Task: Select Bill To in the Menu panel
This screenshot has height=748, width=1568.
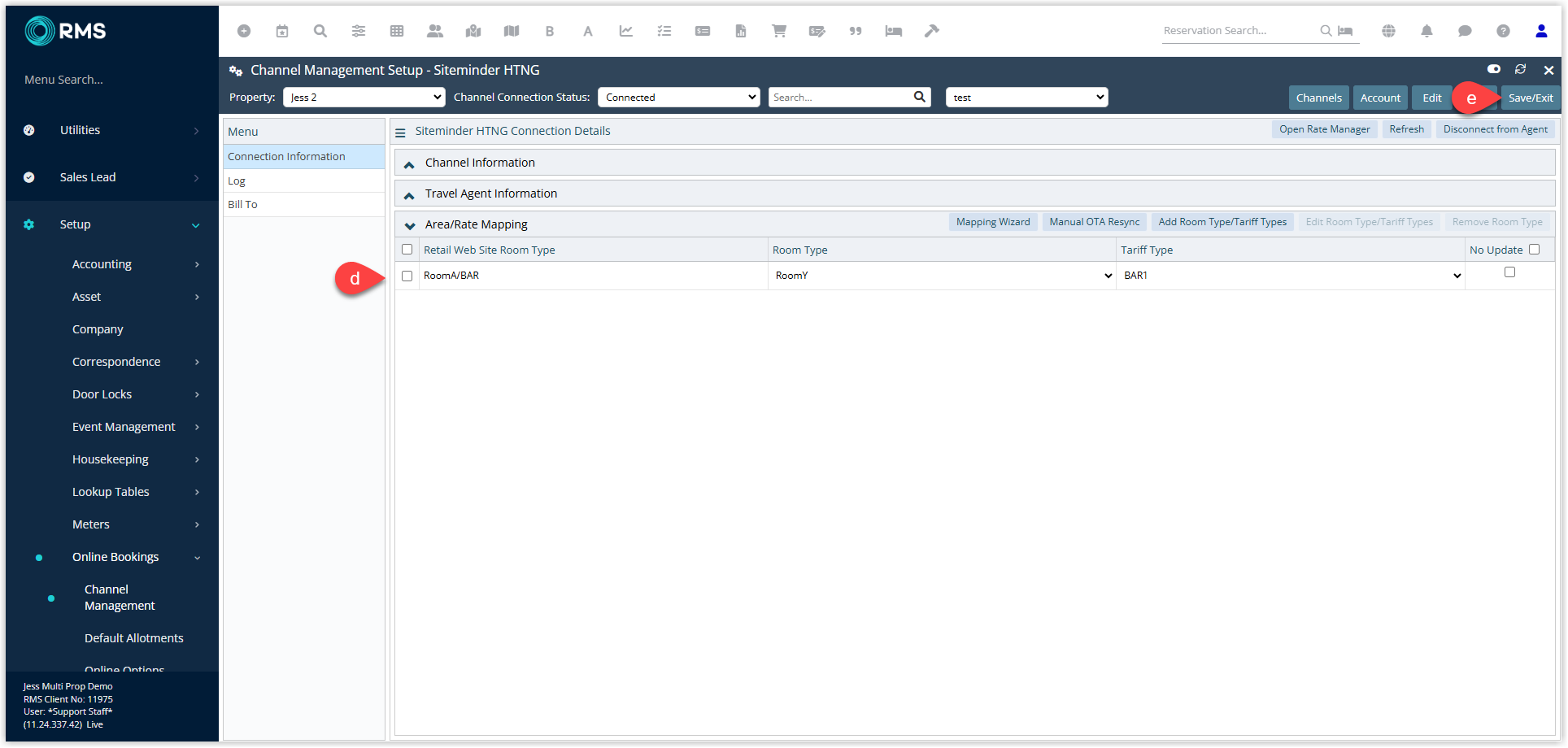Action: pos(304,204)
